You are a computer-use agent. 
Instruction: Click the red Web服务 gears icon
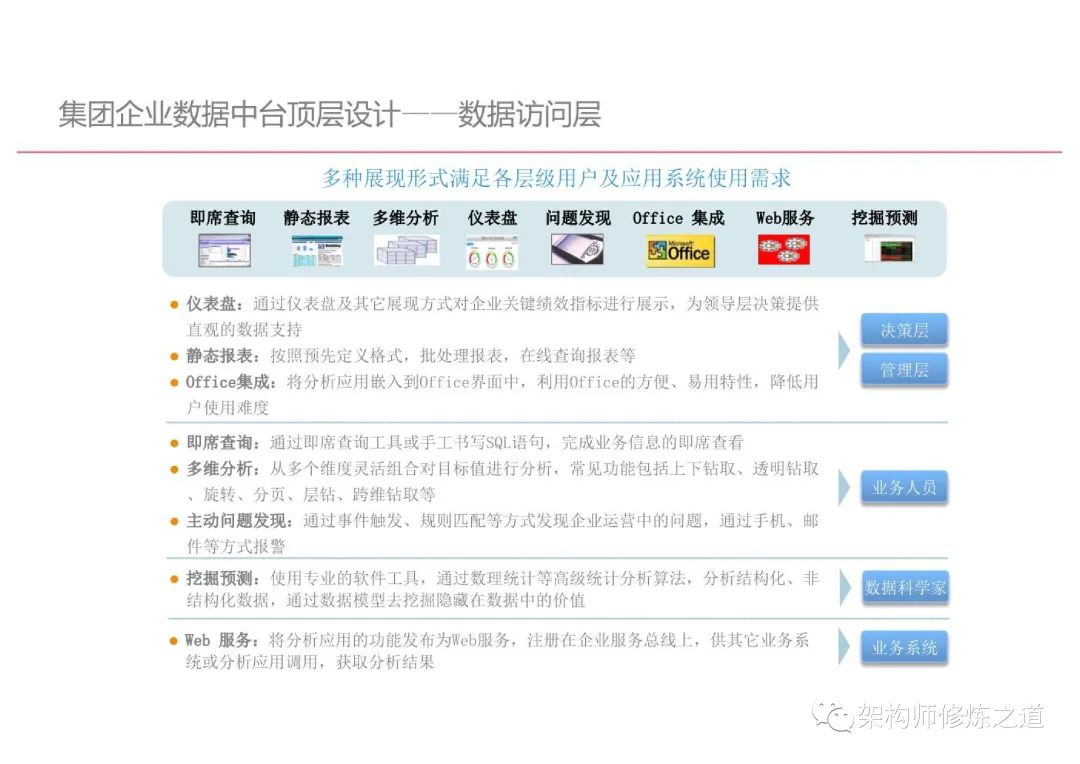(x=784, y=249)
